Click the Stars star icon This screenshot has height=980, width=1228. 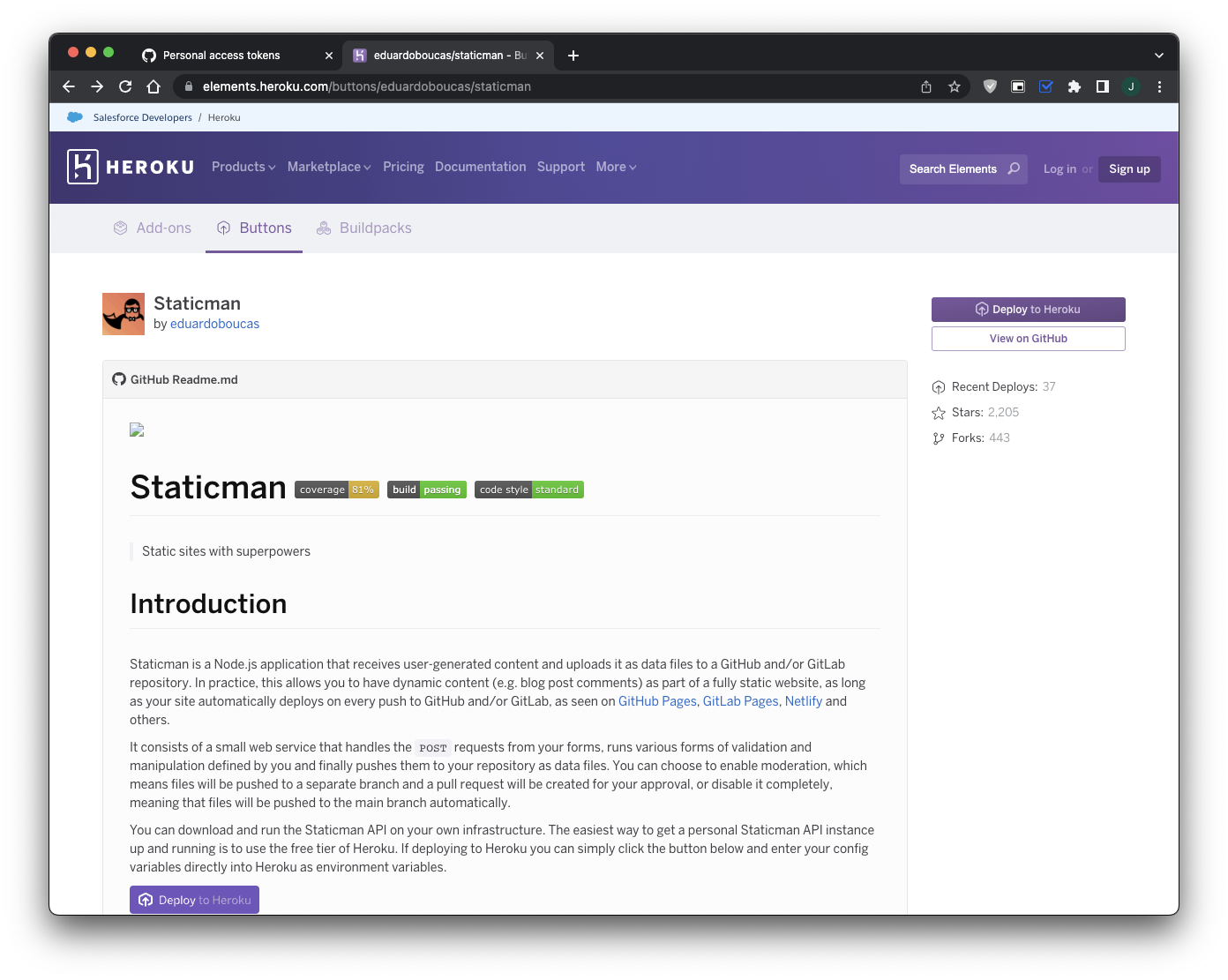(x=939, y=413)
